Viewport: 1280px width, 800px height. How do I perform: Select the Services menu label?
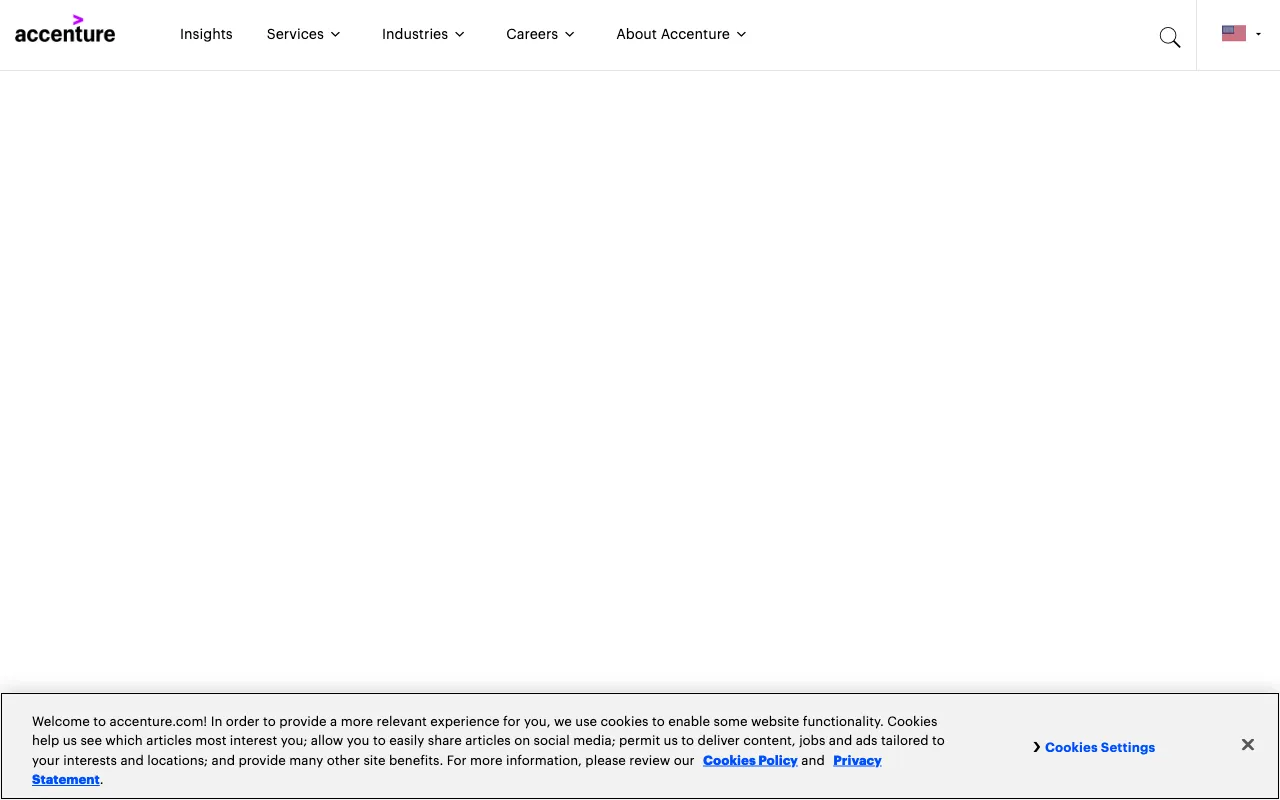point(295,34)
